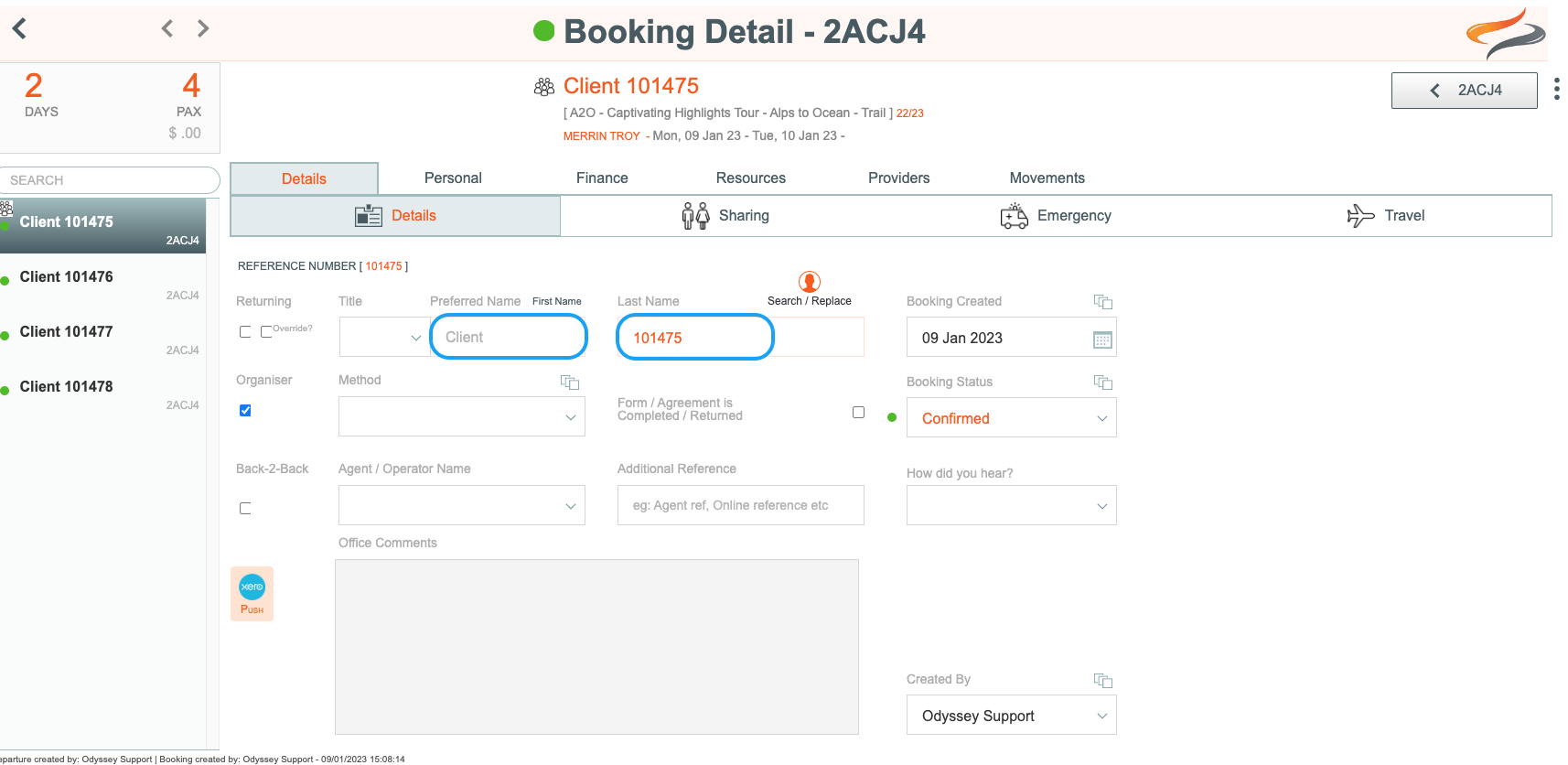Switch to the Finance tab
This screenshot has height=765, width=1568.
tap(602, 178)
